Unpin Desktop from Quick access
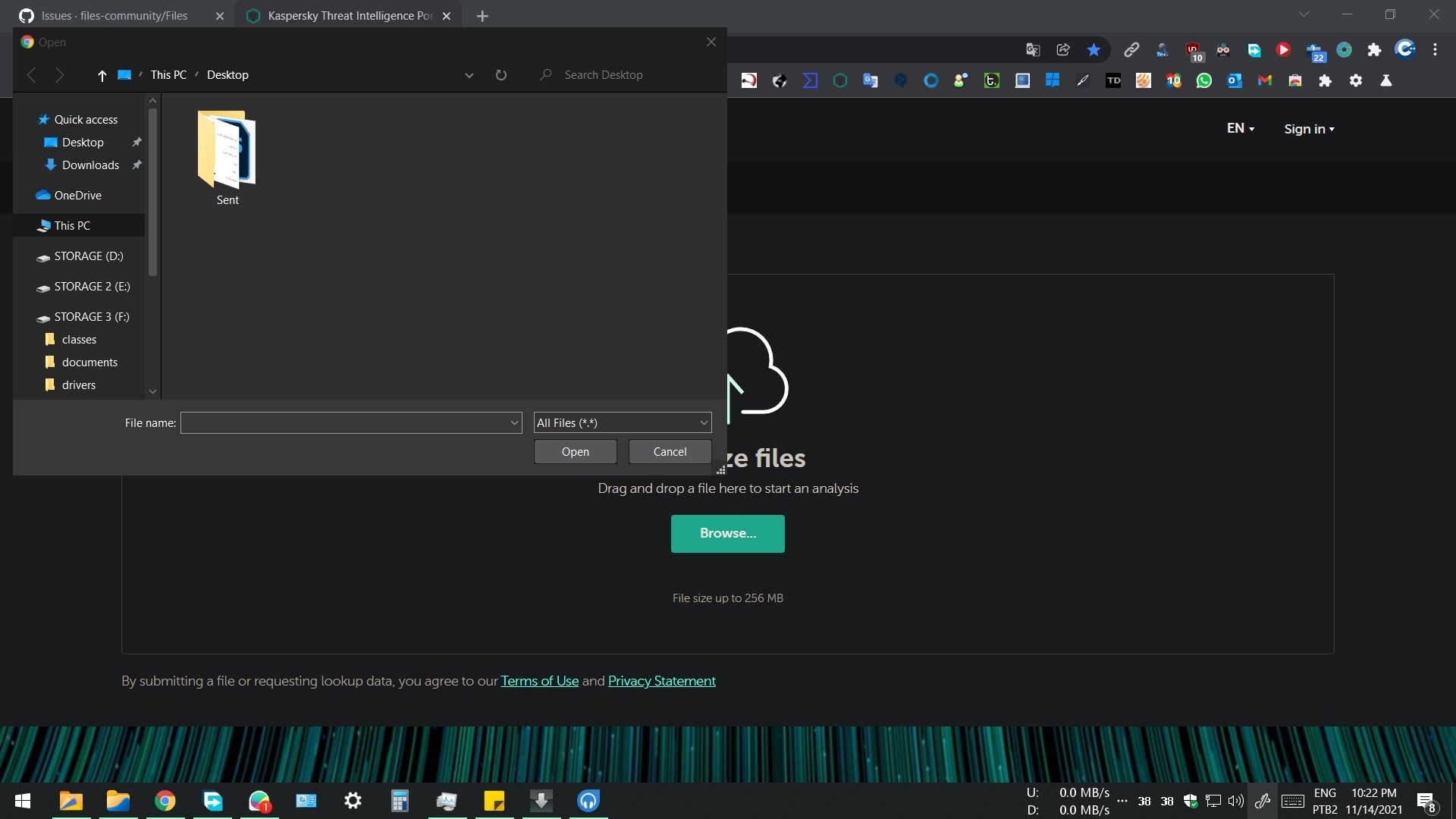 click(137, 142)
